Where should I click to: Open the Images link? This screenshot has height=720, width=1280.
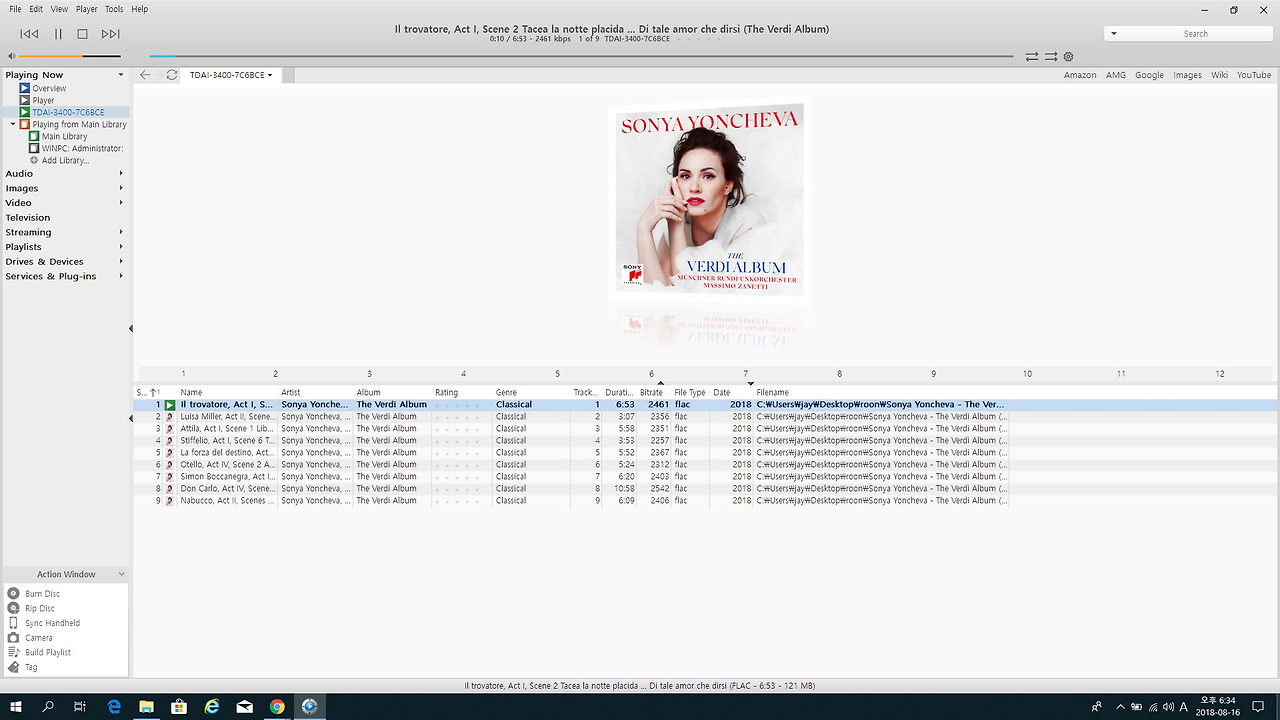(x=1187, y=75)
